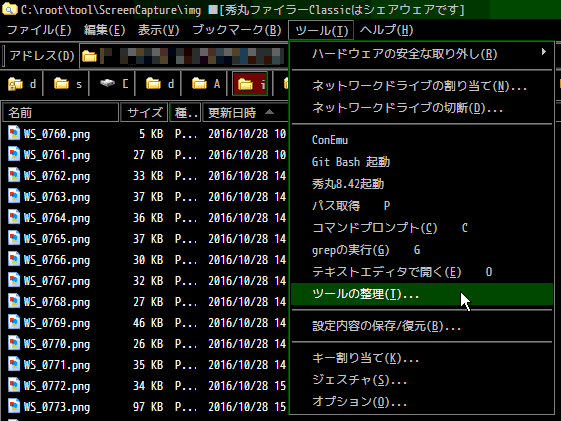Click the 46 KB size cell
Image resolution: width=561 pixels, height=421 pixels.
(x=148, y=323)
